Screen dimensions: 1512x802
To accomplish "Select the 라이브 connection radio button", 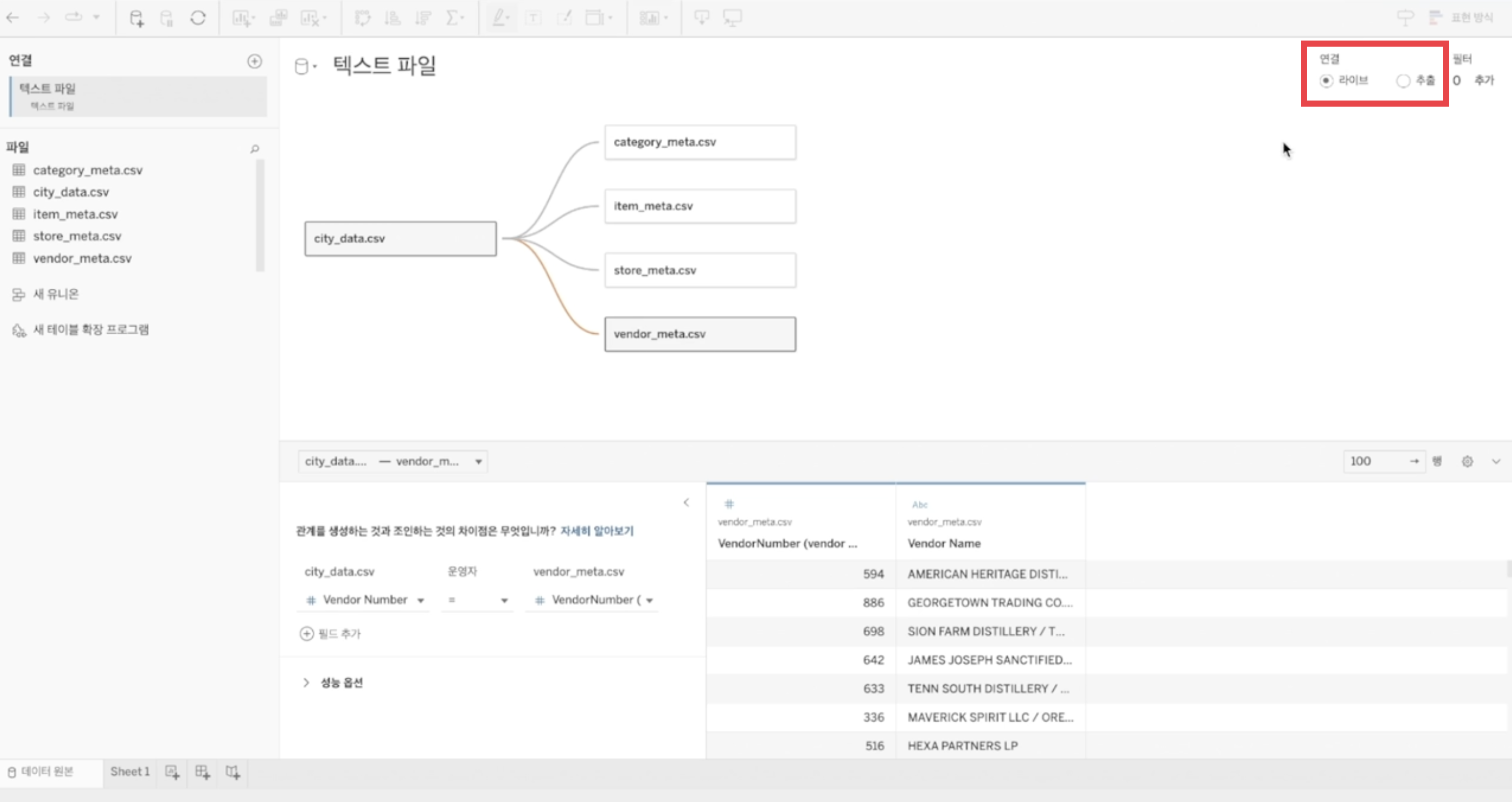I will (x=1326, y=81).
